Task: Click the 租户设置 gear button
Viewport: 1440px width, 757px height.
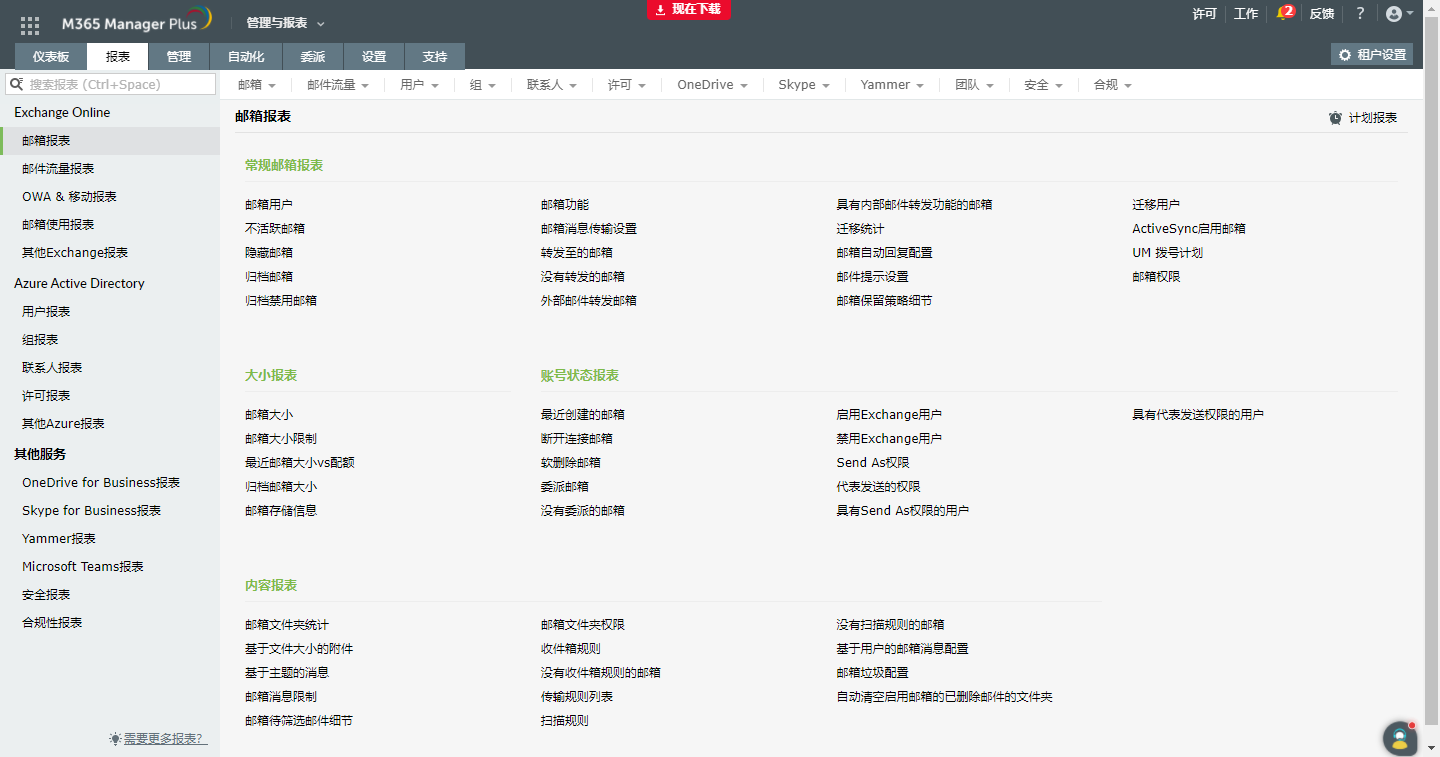Action: coord(1372,55)
